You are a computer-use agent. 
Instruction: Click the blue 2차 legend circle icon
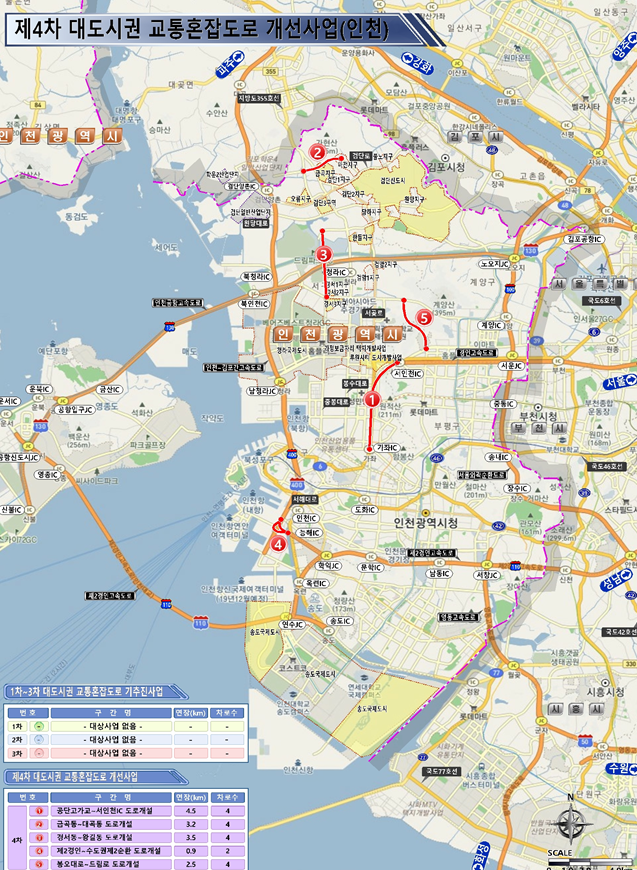(38, 740)
